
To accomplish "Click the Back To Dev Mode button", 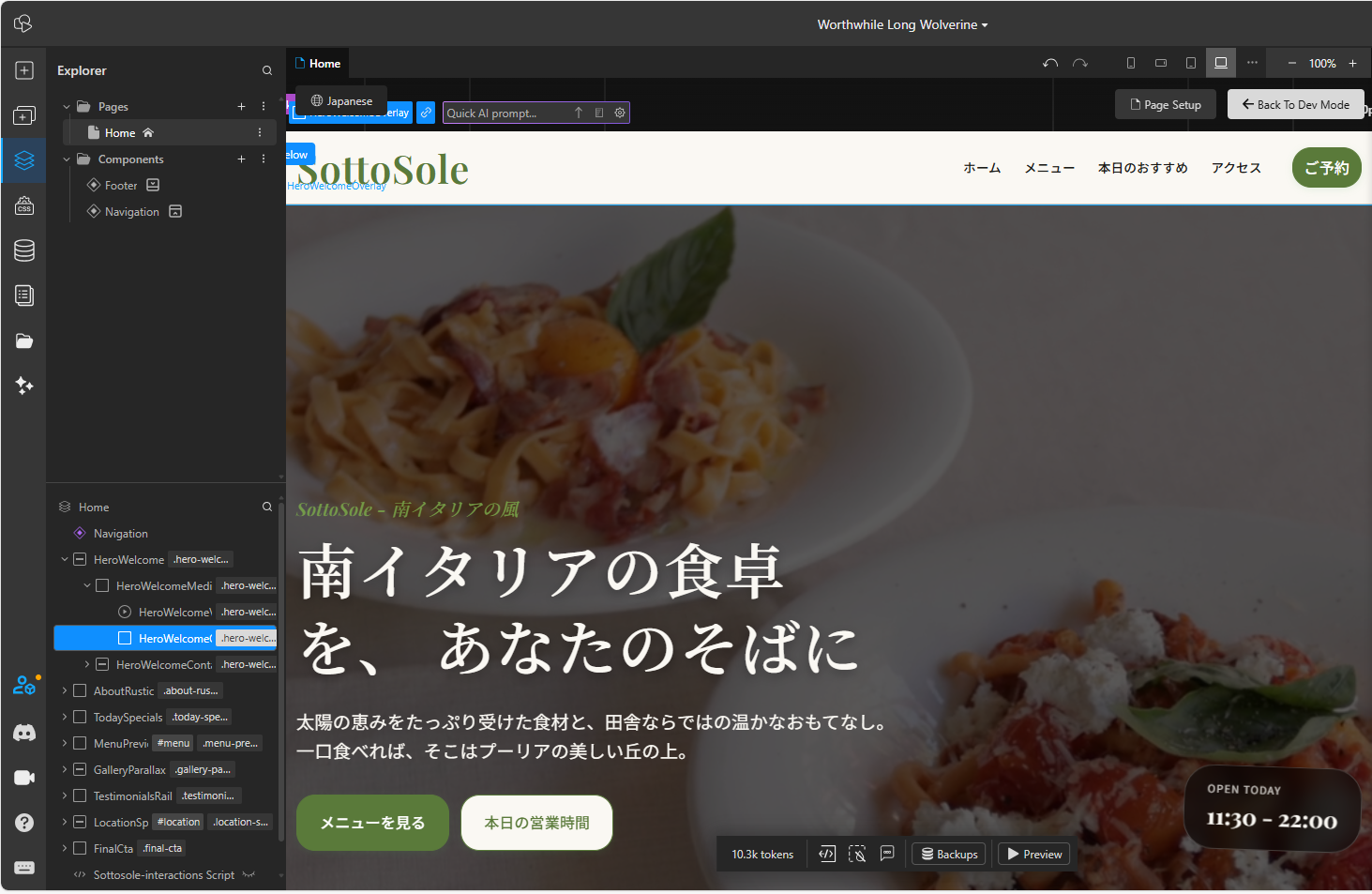I will (1295, 104).
